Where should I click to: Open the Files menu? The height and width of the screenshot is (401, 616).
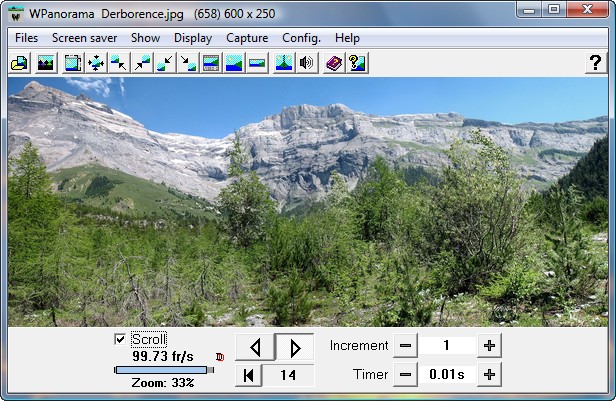[26, 38]
